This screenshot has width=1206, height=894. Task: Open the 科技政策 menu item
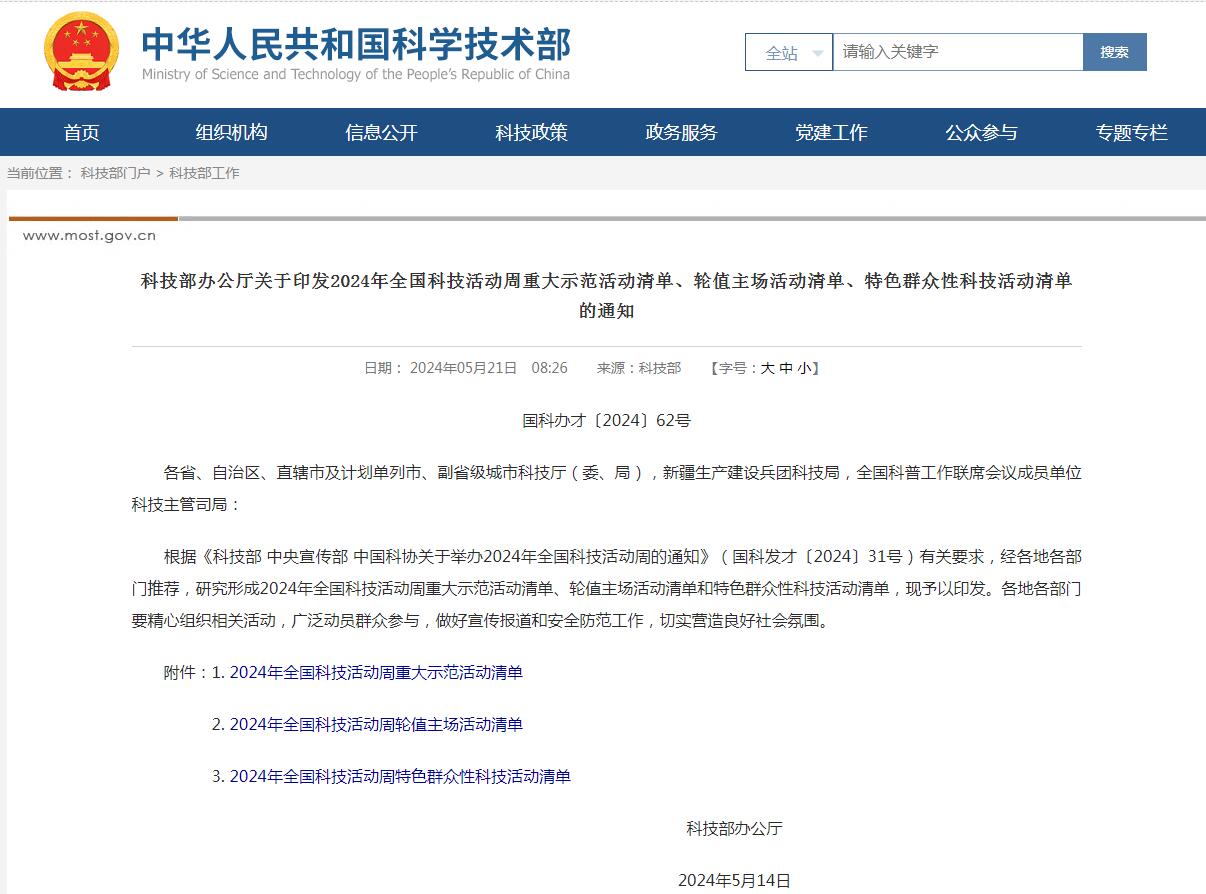click(x=531, y=133)
